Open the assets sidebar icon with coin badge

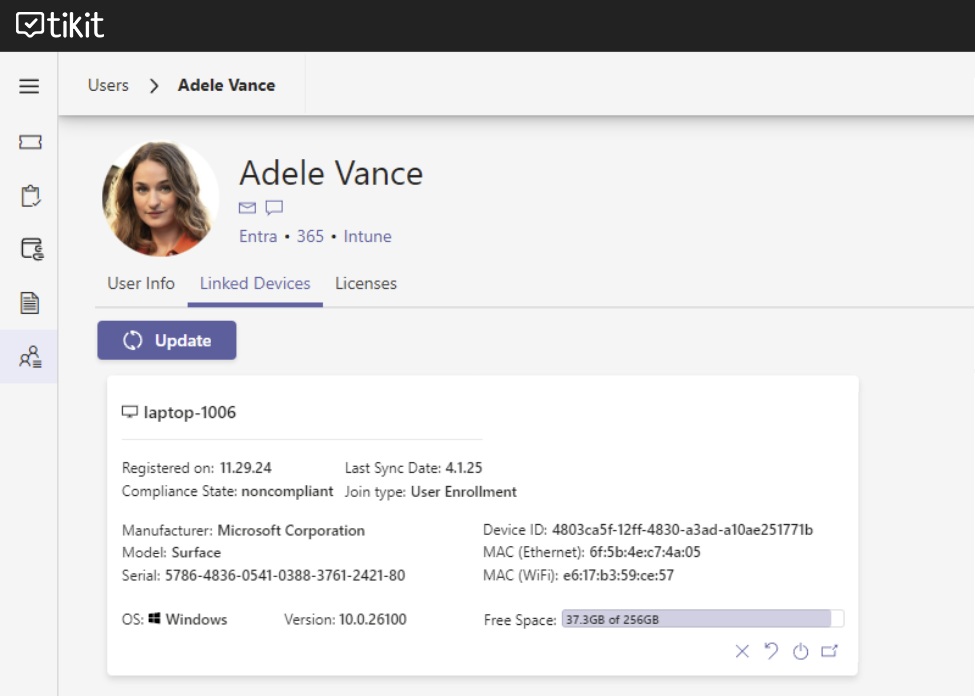pos(32,249)
